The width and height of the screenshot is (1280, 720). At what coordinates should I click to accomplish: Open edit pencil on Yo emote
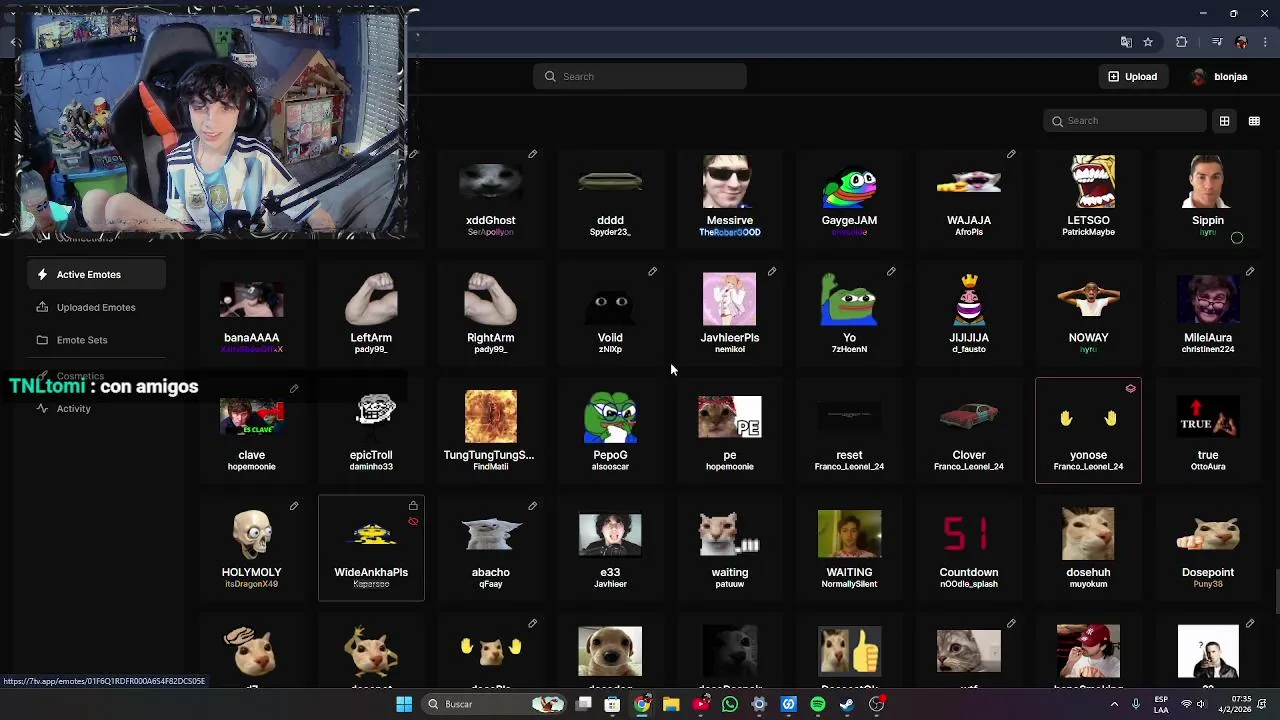891,271
